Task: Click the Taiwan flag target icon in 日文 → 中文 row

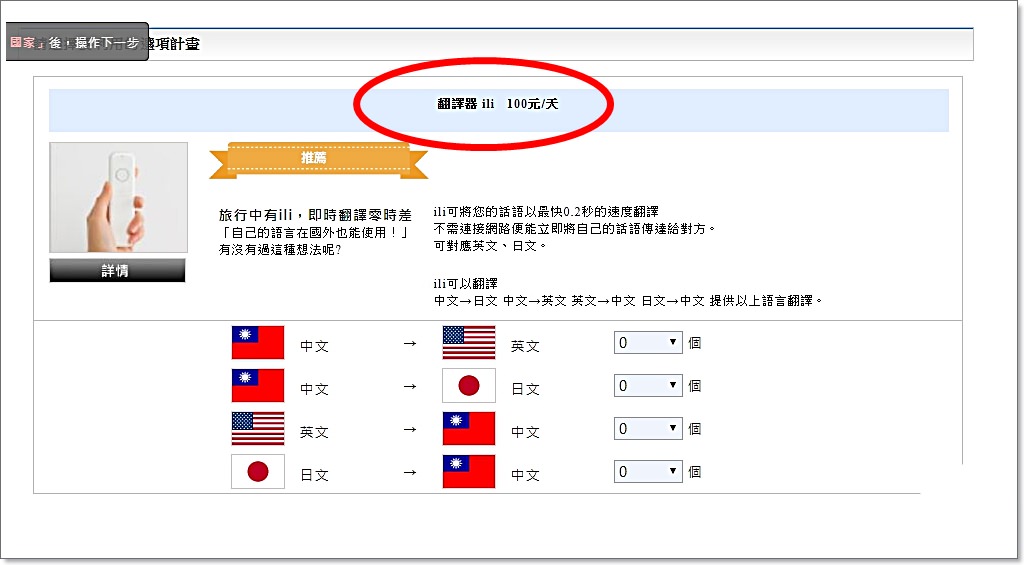Action: pos(469,472)
